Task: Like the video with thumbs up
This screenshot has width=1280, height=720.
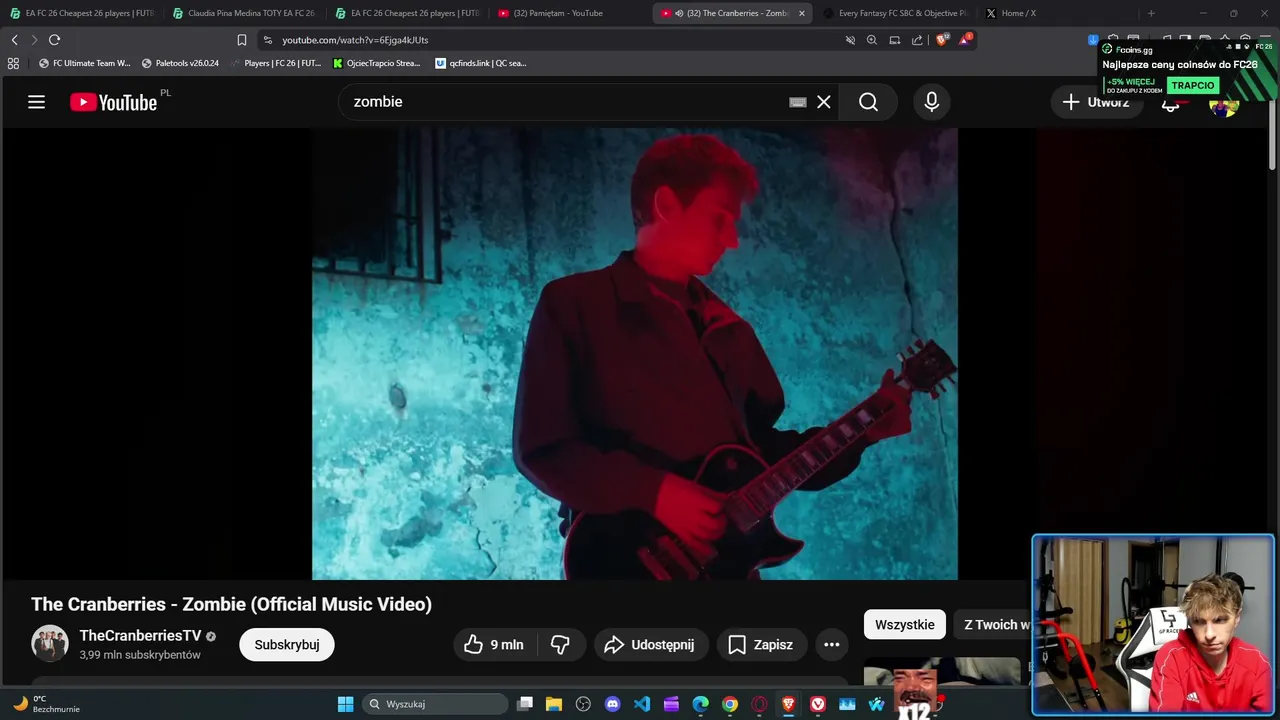Action: (495, 645)
